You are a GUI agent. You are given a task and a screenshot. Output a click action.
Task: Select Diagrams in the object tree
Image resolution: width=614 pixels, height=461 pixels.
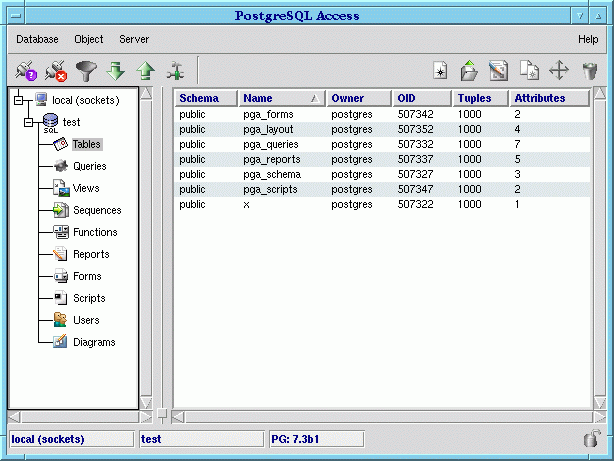[x=94, y=342]
